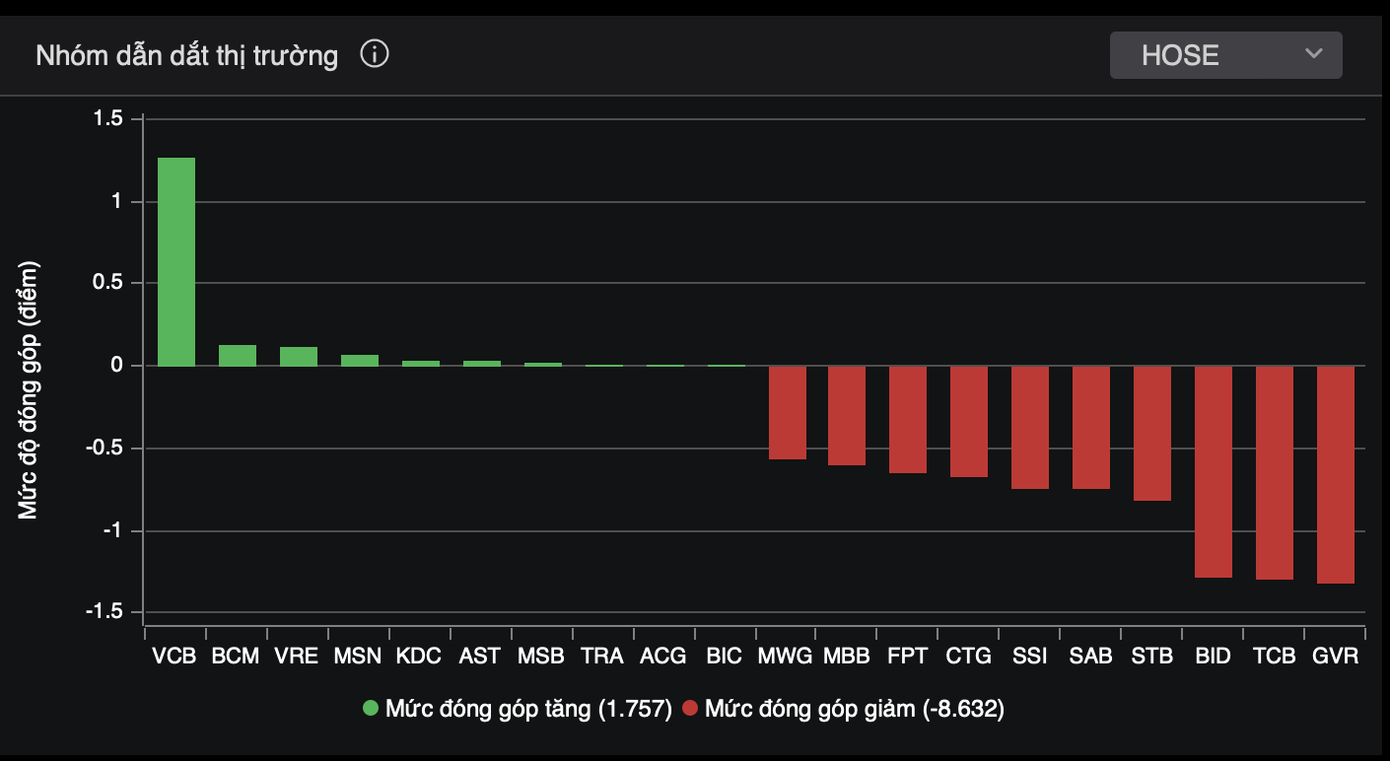Click the SSI ticker label on axis
The width and height of the screenshot is (1390, 761).
pos(1030,656)
